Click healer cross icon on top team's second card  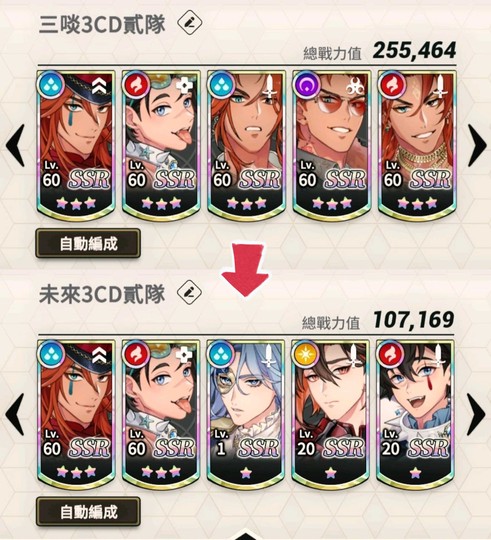(185, 86)
